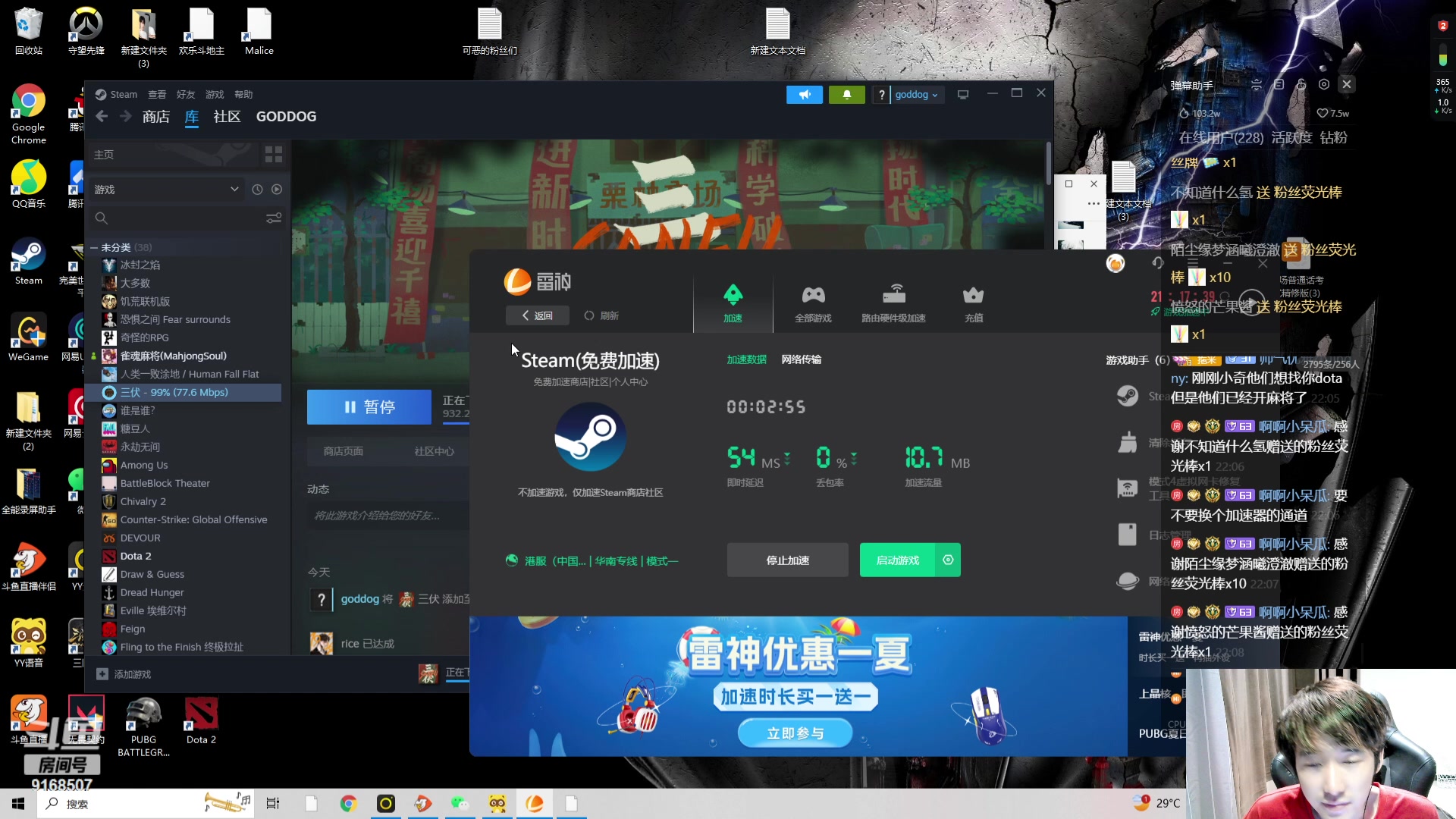This screenshot has width=1456, height=819.
Task: Select 三伏 downloading entry
Action: pyautogui.click(x=183, y=393)
